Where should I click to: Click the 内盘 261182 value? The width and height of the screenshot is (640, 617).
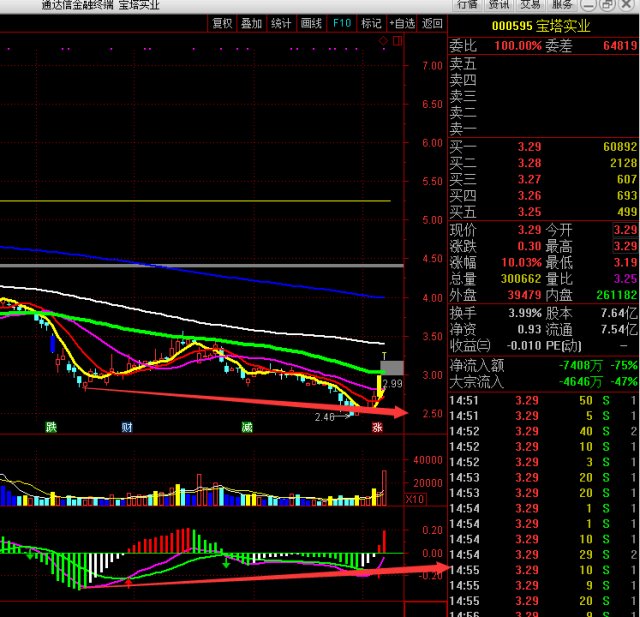pos(616,295)
